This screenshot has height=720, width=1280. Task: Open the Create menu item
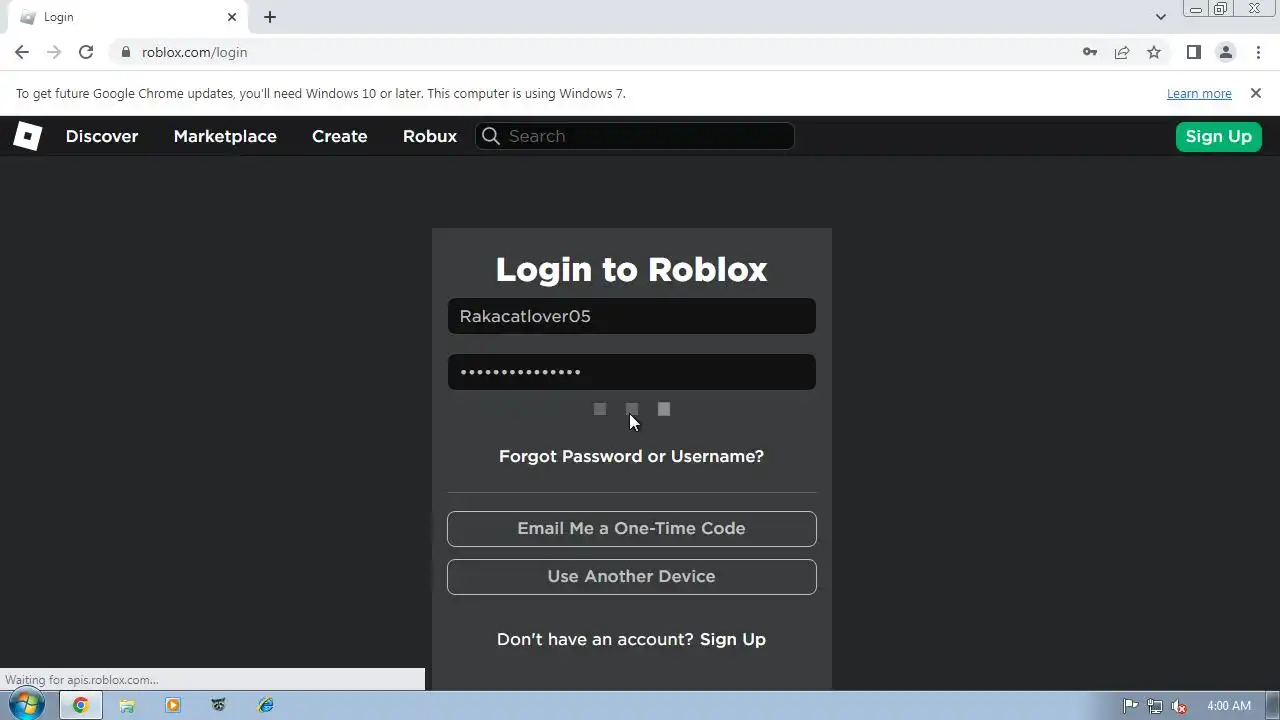click(340, 136)
